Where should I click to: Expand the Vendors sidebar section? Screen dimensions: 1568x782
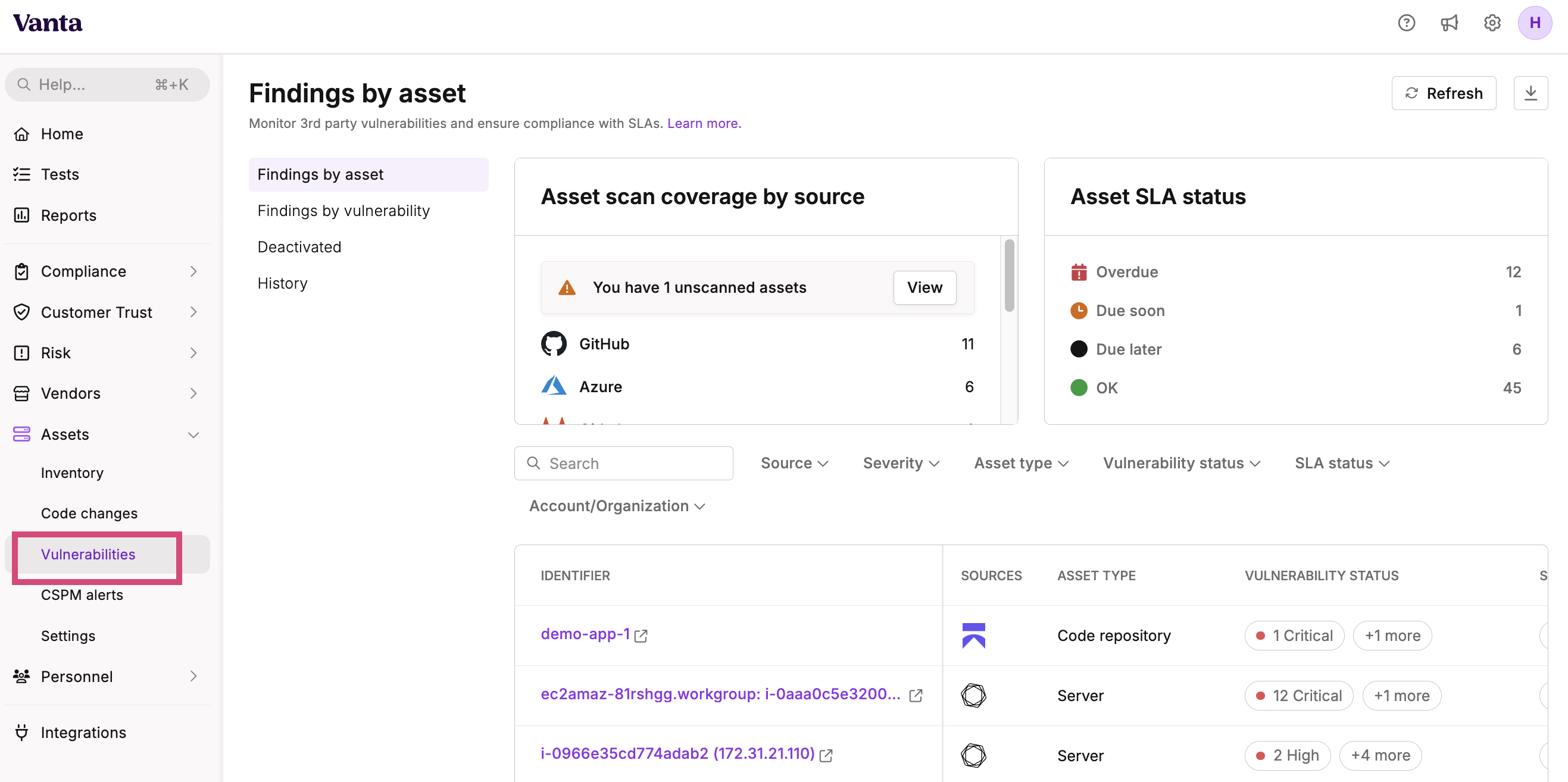point(193,394)
